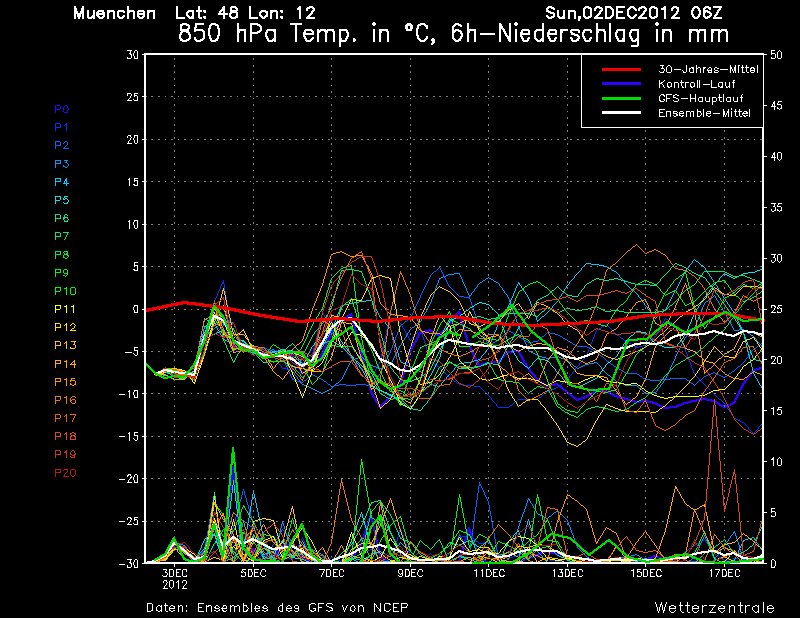Screen dimensions: 800x618
Task: Click the P5 ensemble member label
Action: point(61,200)
